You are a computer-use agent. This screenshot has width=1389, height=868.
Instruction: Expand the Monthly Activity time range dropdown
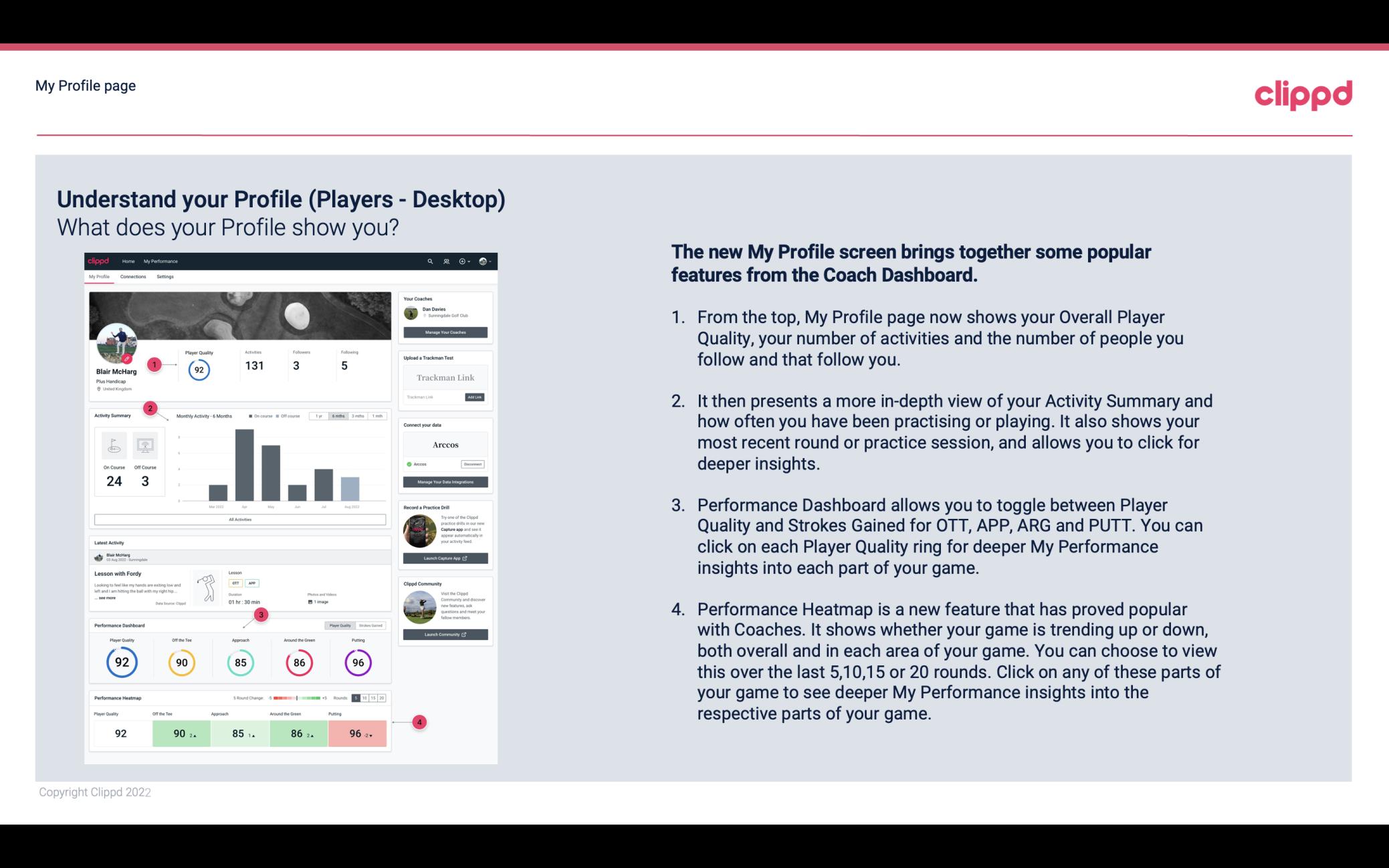click(x=338, y=417)
